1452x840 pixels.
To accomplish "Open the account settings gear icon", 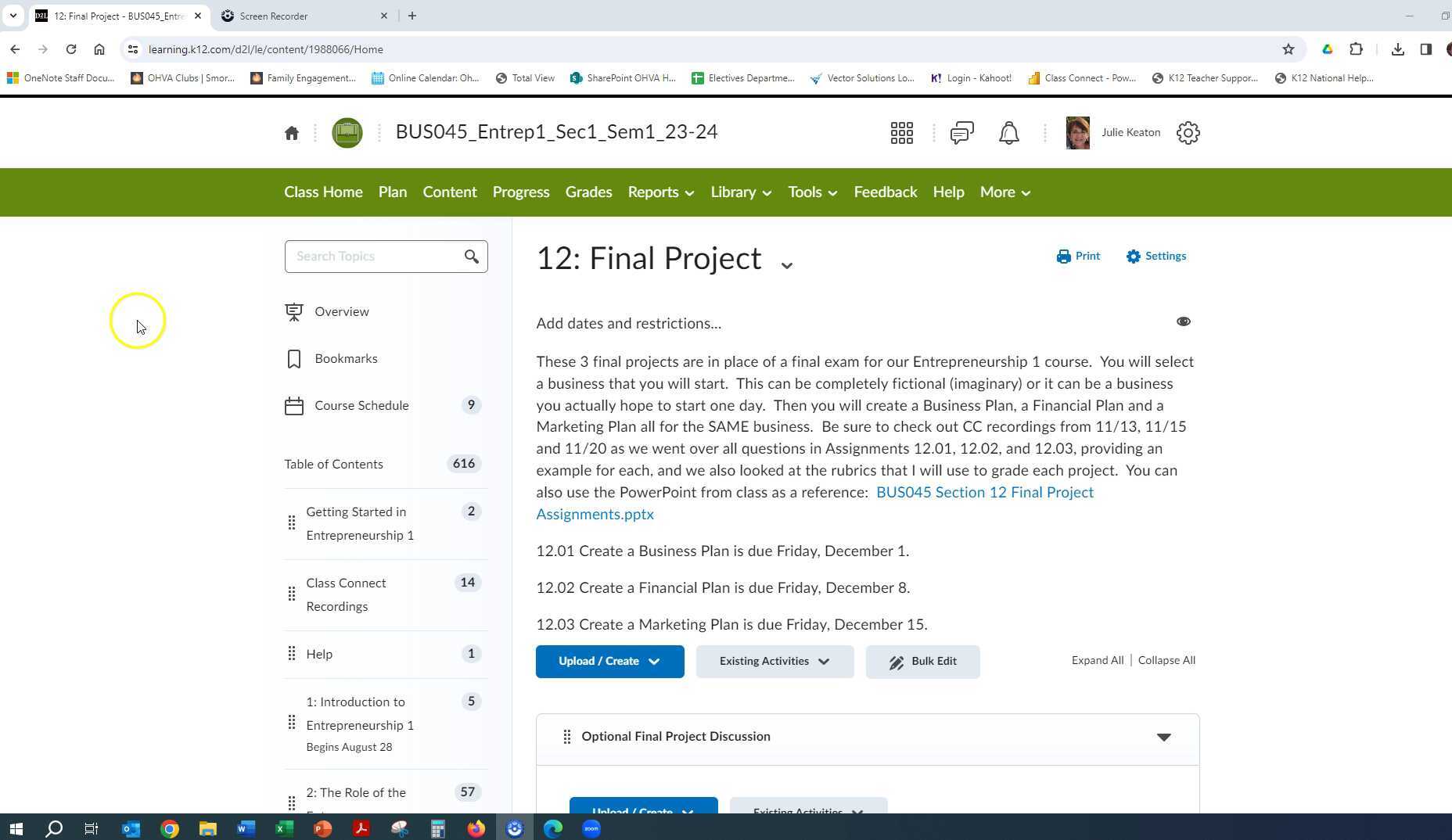I will (1188, 132).
